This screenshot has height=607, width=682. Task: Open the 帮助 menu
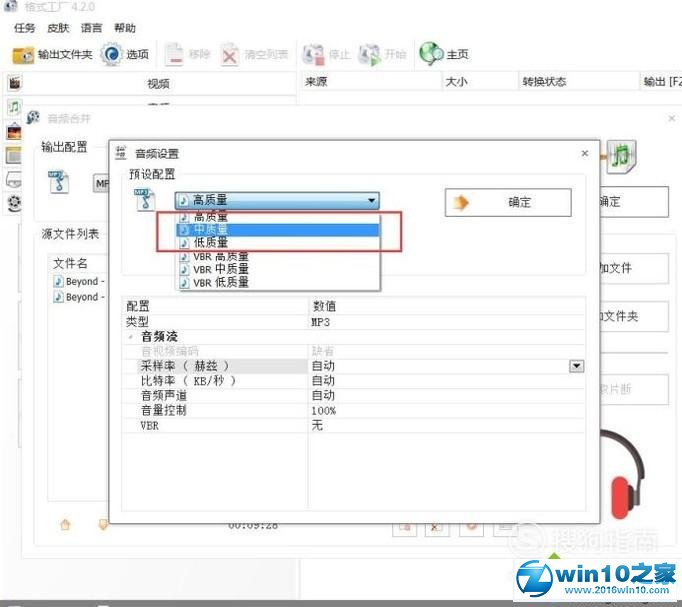(x=125, y=28)
